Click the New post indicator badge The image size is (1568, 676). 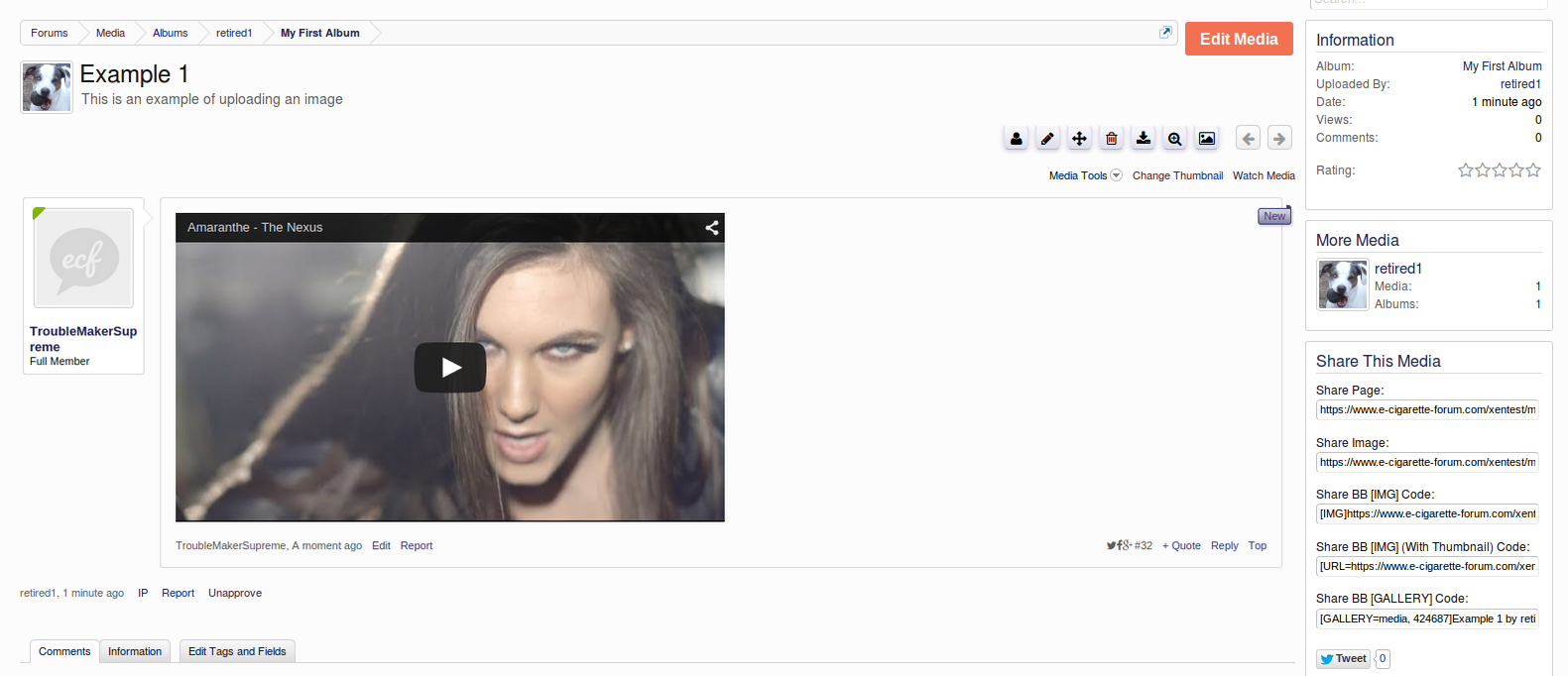tap(1274, 216)
